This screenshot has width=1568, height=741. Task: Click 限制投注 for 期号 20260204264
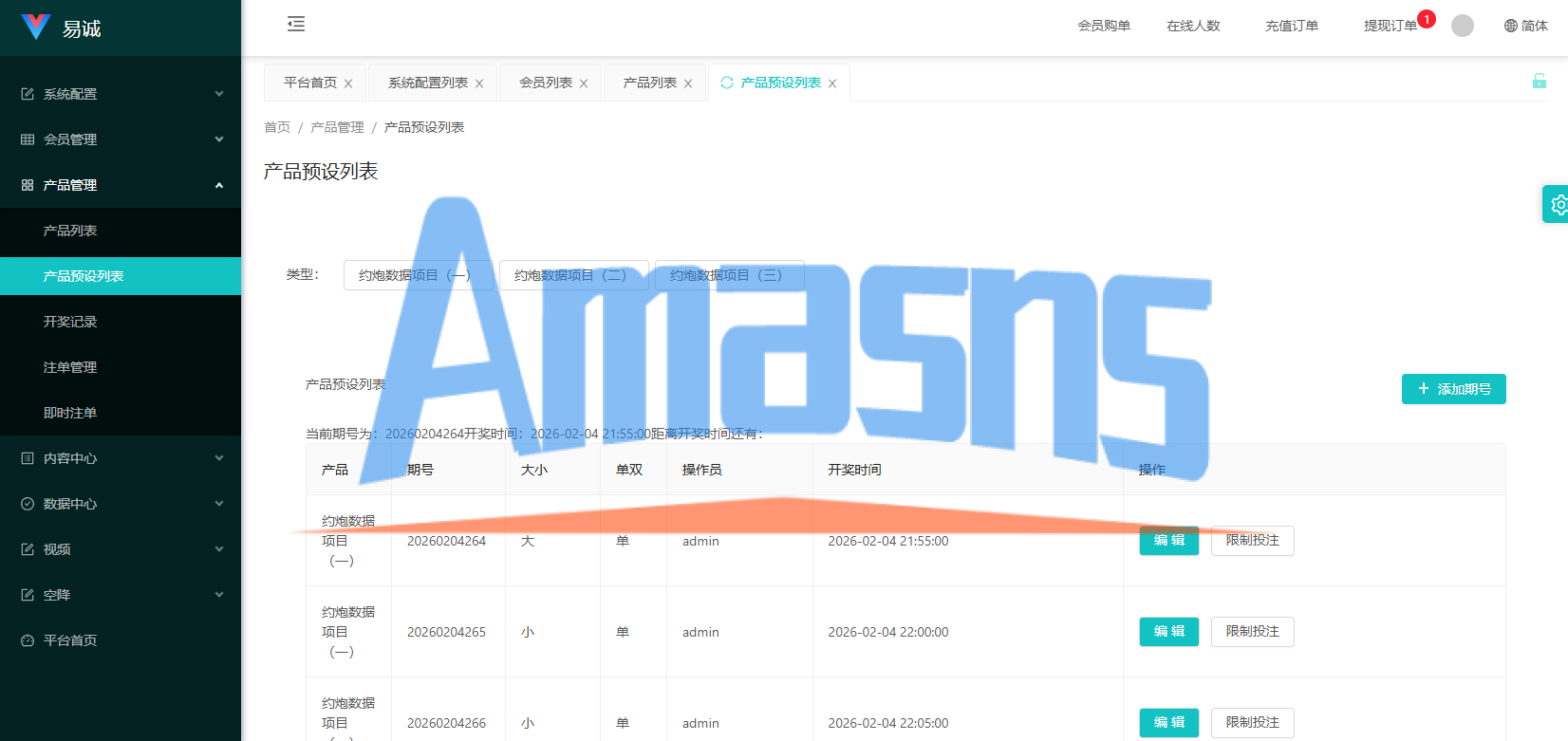(x=1253, y=540)
